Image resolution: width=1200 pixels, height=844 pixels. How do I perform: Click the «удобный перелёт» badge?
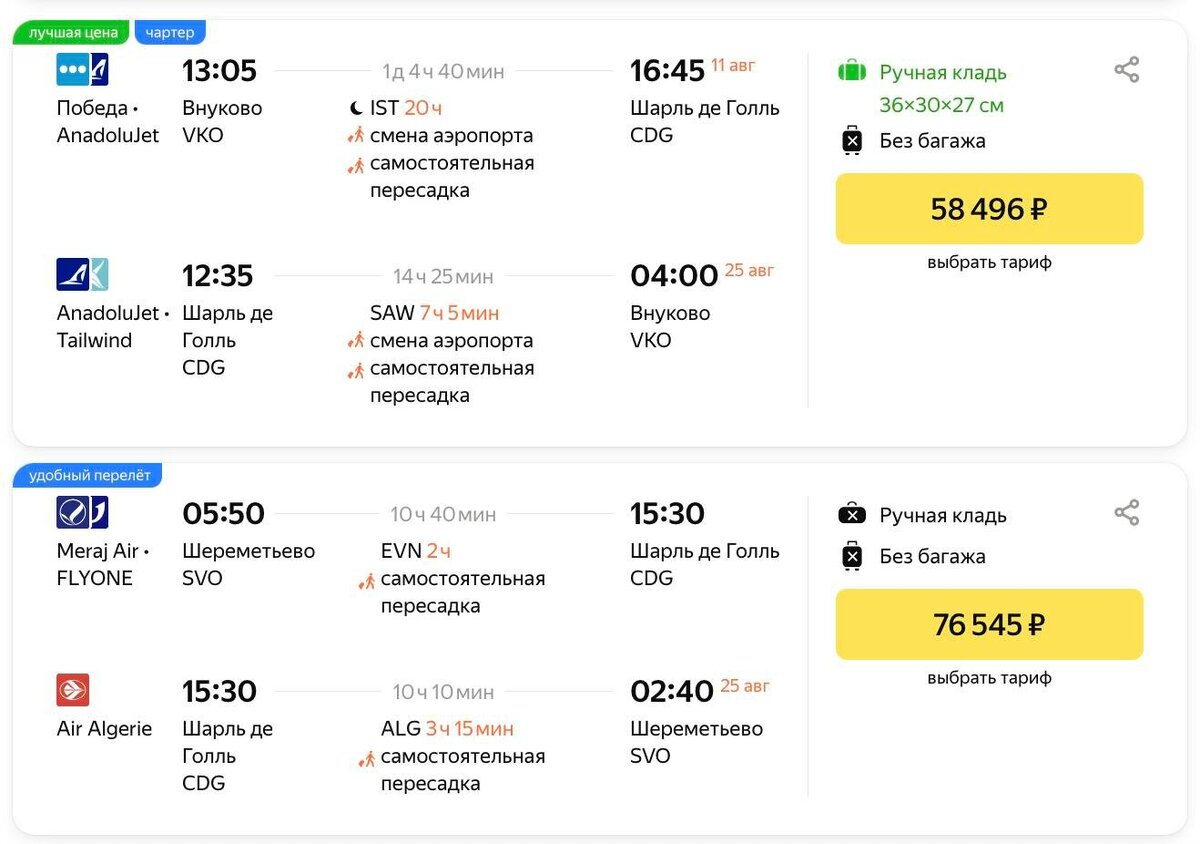[x=89, y=476]
